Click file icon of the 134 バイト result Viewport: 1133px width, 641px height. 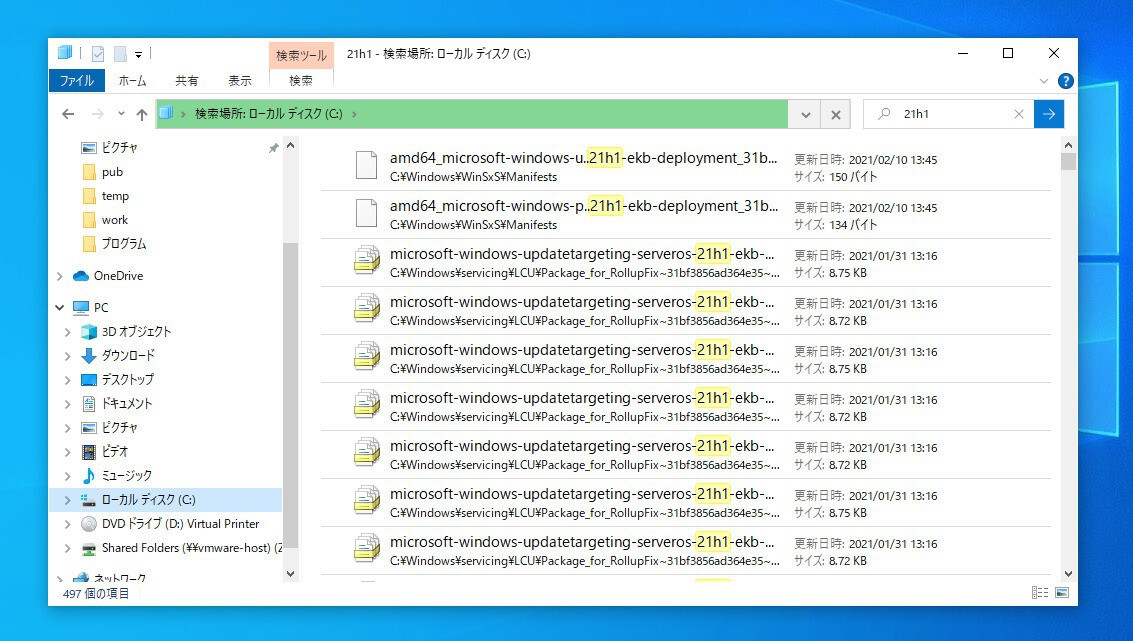[366, 213]
